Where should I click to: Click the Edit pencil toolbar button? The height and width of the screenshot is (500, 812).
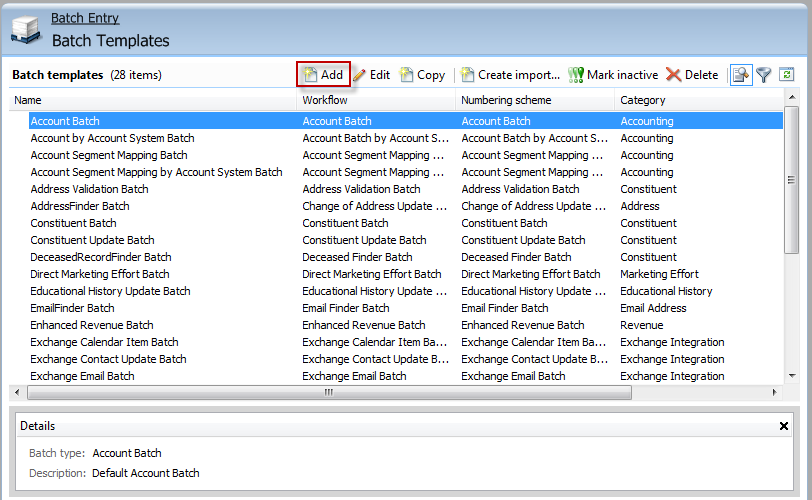point(371,75)
